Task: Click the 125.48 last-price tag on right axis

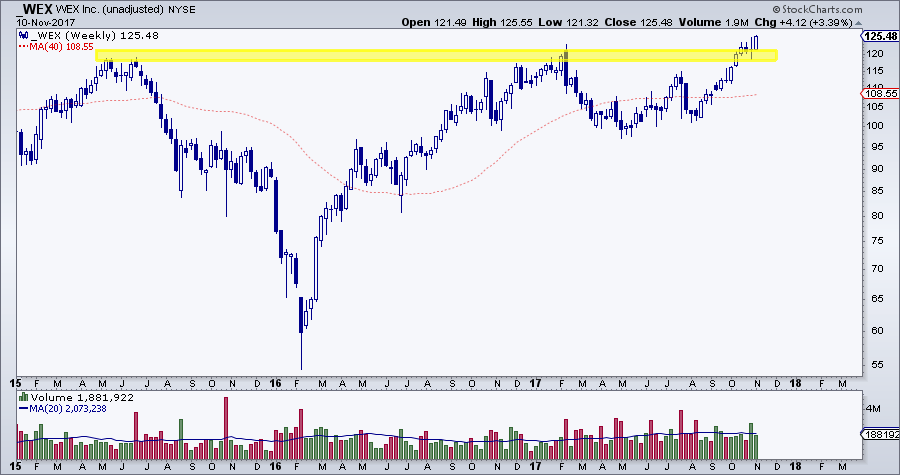Action: click(x=880, y=36)
